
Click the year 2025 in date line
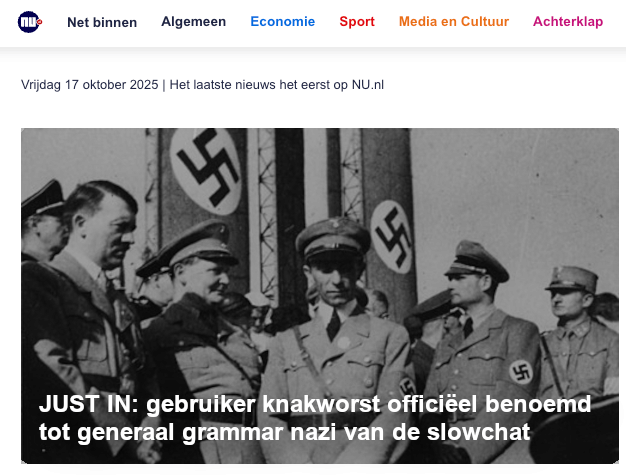pos(144,85)
